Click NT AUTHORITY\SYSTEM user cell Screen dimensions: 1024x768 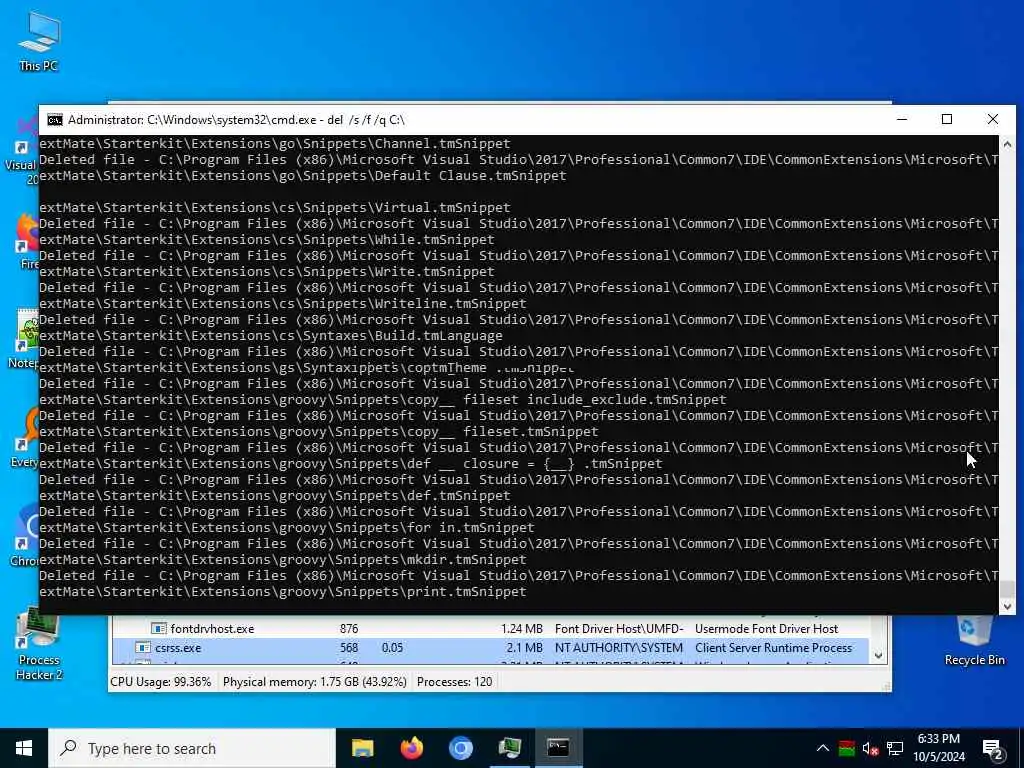pyautogui.click(x=618, y=648)
